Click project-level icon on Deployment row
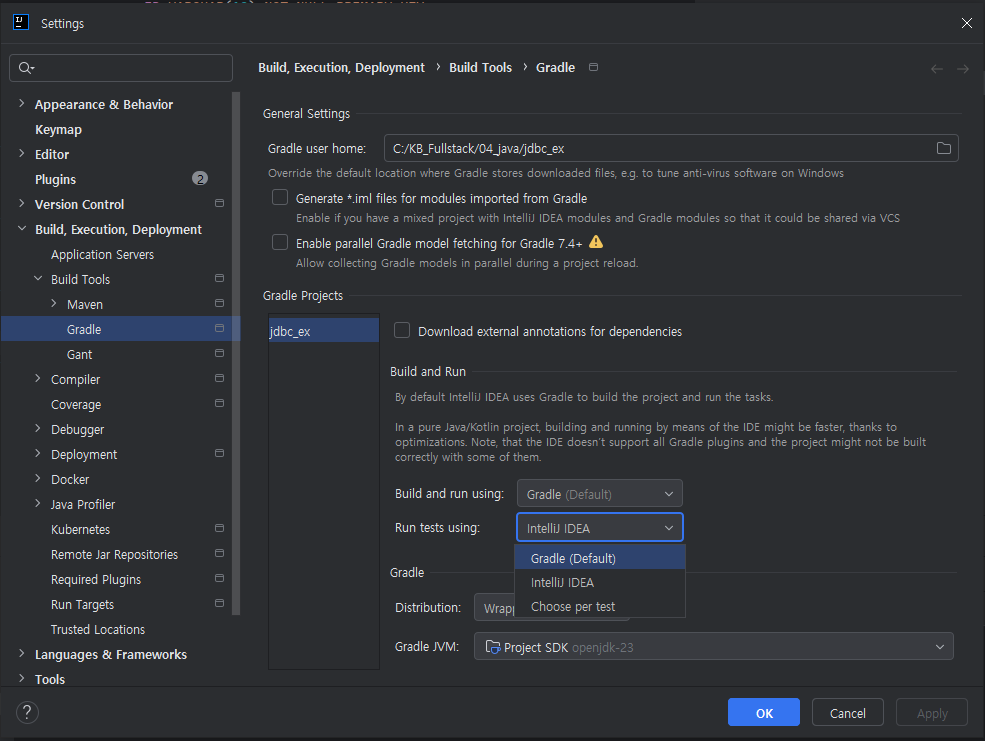Image resolution: width=985 pixels, height=741 pixels. [x=219, y=453]
